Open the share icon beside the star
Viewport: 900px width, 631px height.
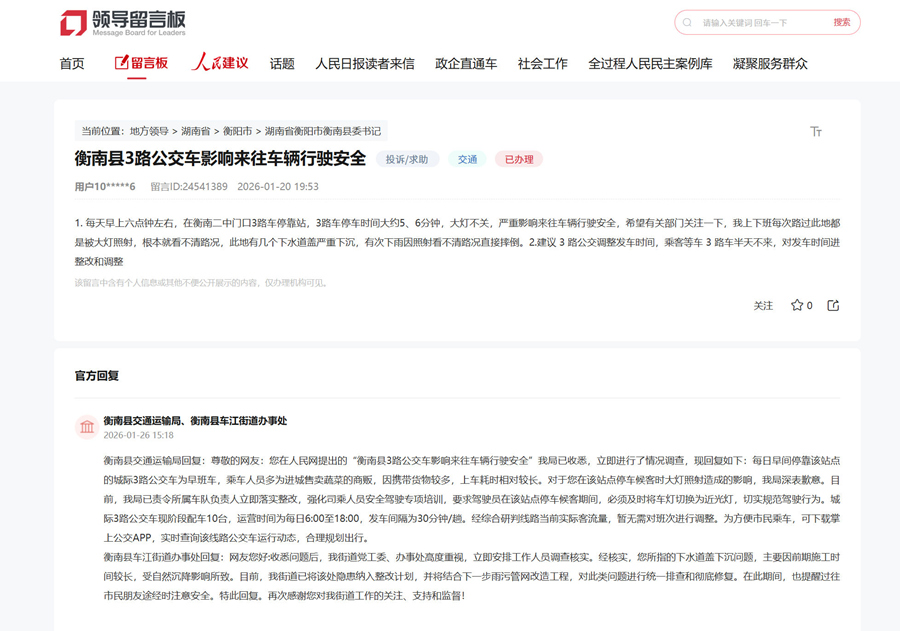pyautogui.click(x=835, y=306)
